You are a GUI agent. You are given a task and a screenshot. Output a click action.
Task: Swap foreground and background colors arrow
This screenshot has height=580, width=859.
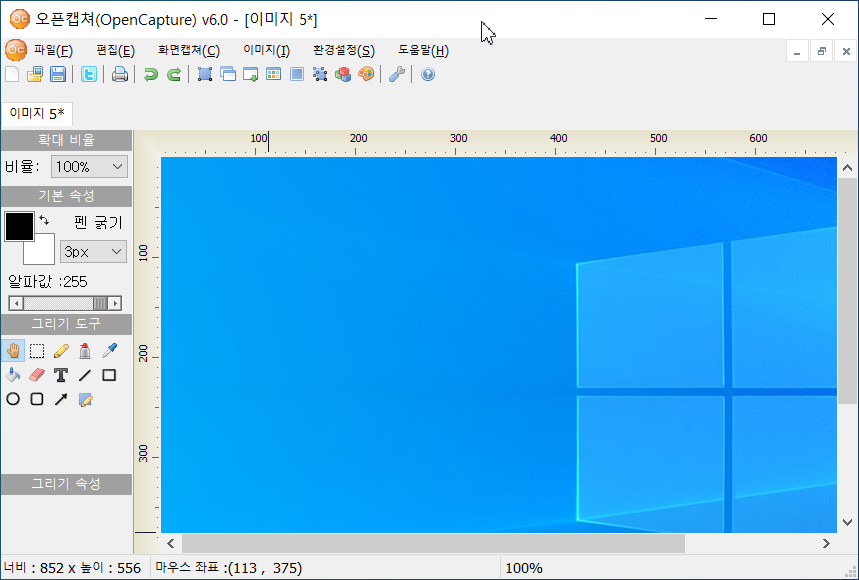point(44,220)
